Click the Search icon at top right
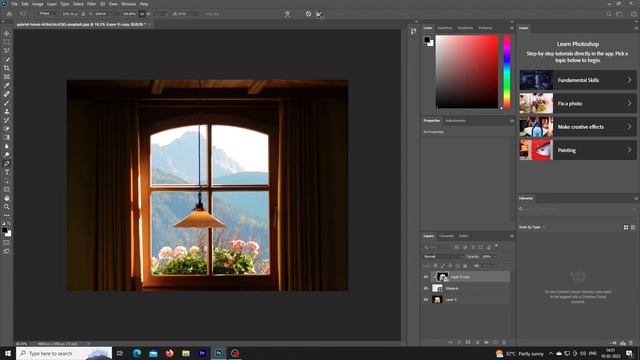This screenshot has width=640, height=360. point(609,14)
